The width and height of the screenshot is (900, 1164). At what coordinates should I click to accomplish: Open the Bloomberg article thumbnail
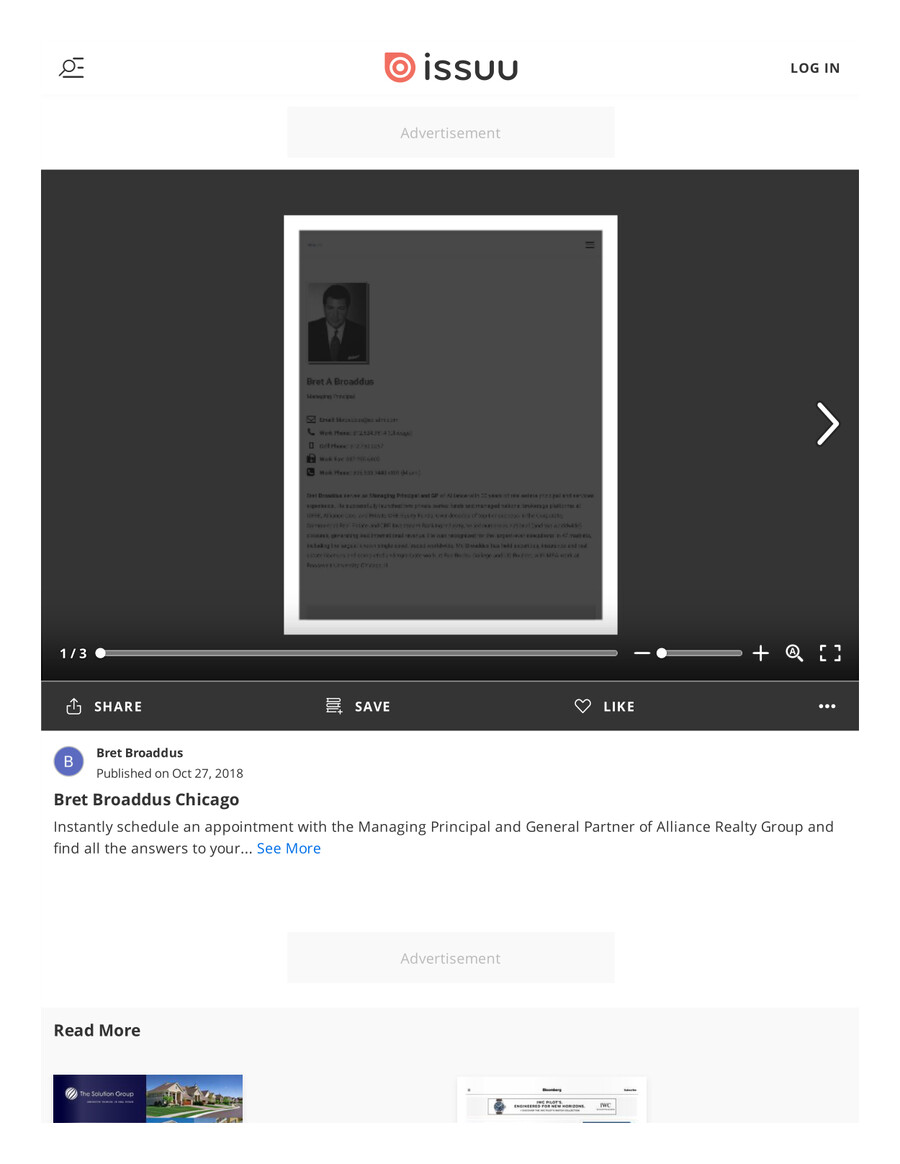[x=552, y=1100]
